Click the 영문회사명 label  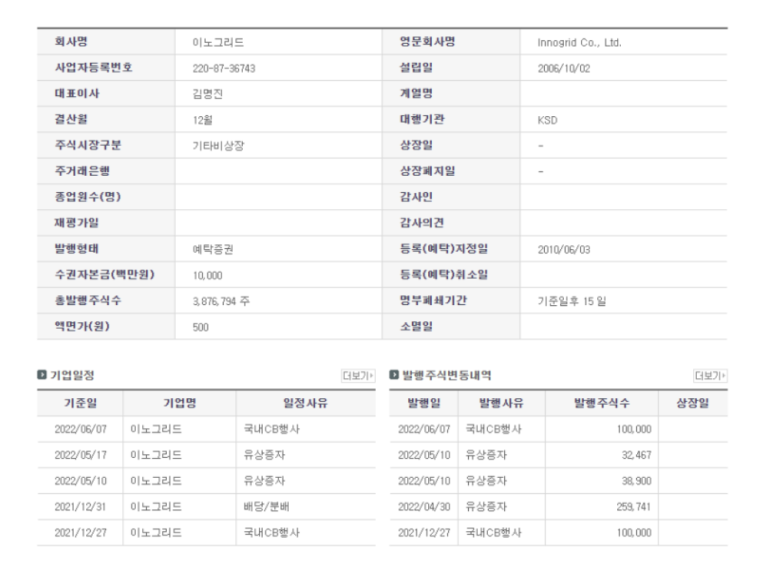point(427,42)
